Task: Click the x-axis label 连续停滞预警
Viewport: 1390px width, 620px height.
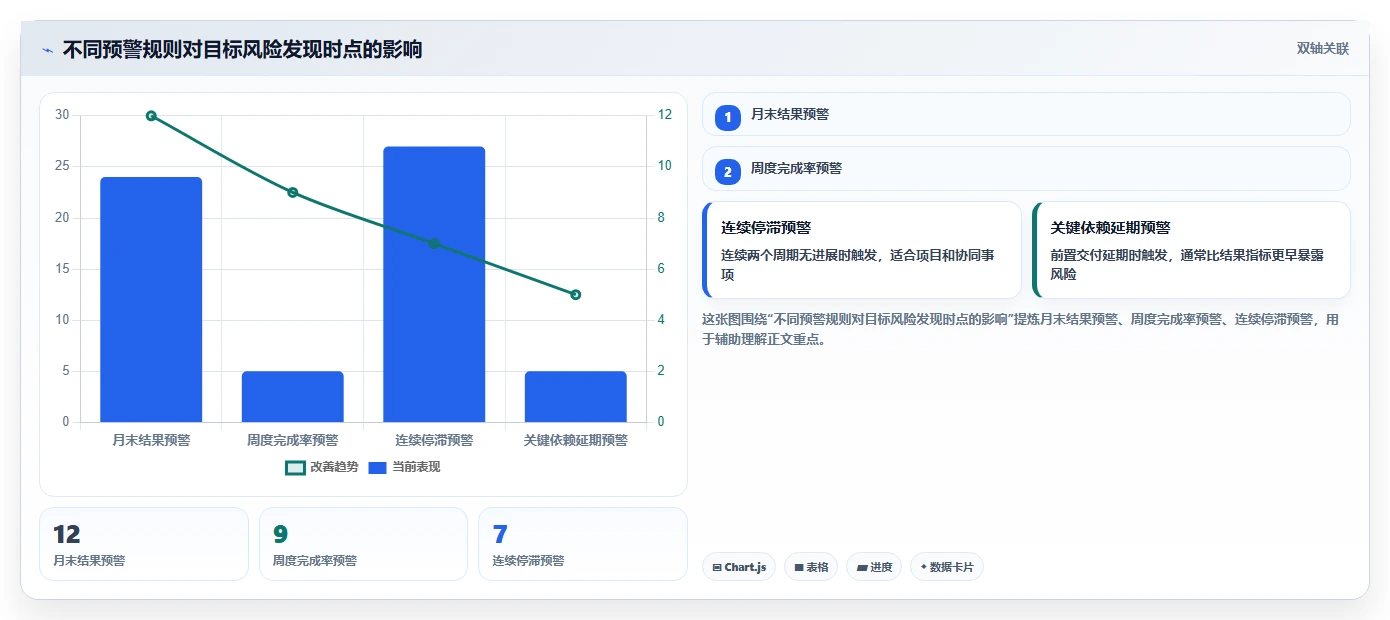Action: point(434,440)
